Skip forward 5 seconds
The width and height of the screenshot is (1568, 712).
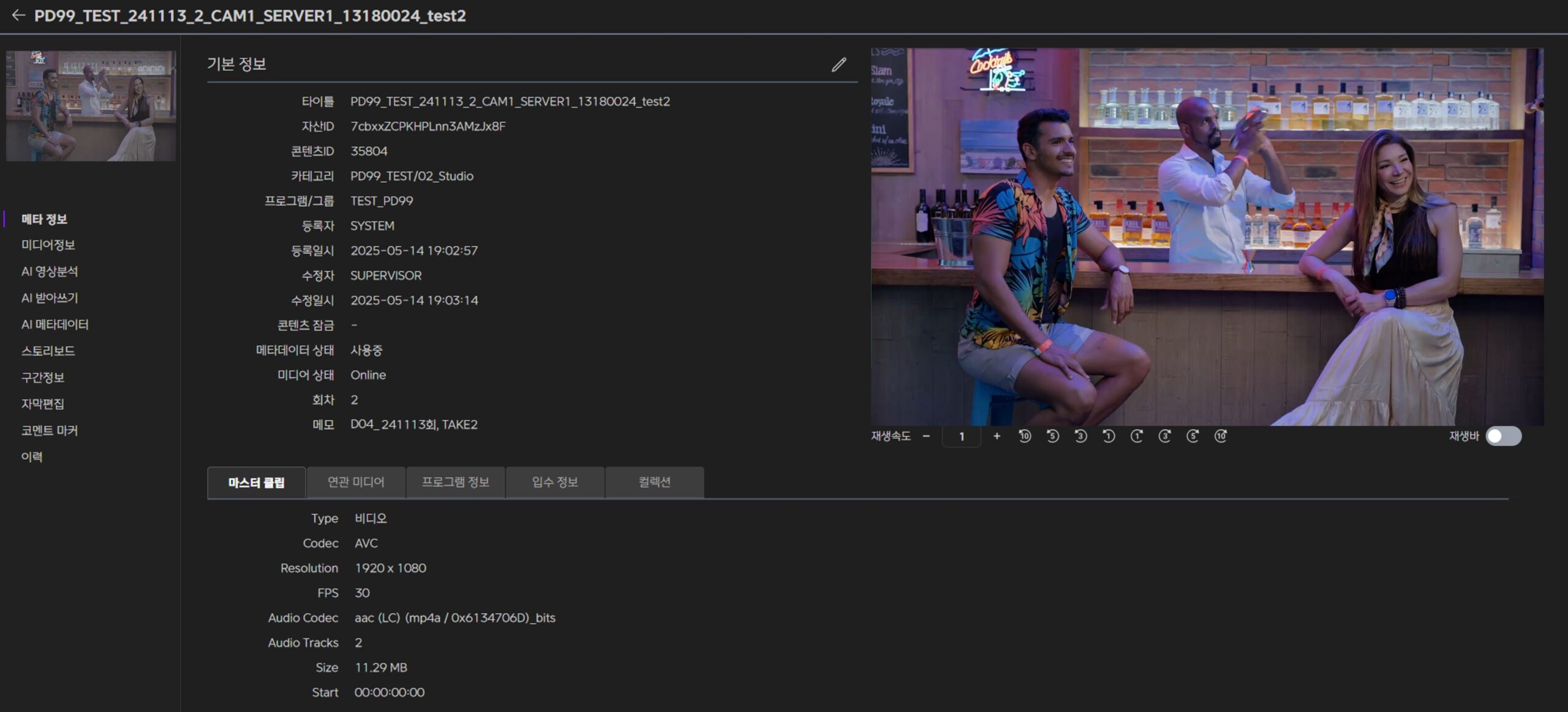coord(1193,436)
